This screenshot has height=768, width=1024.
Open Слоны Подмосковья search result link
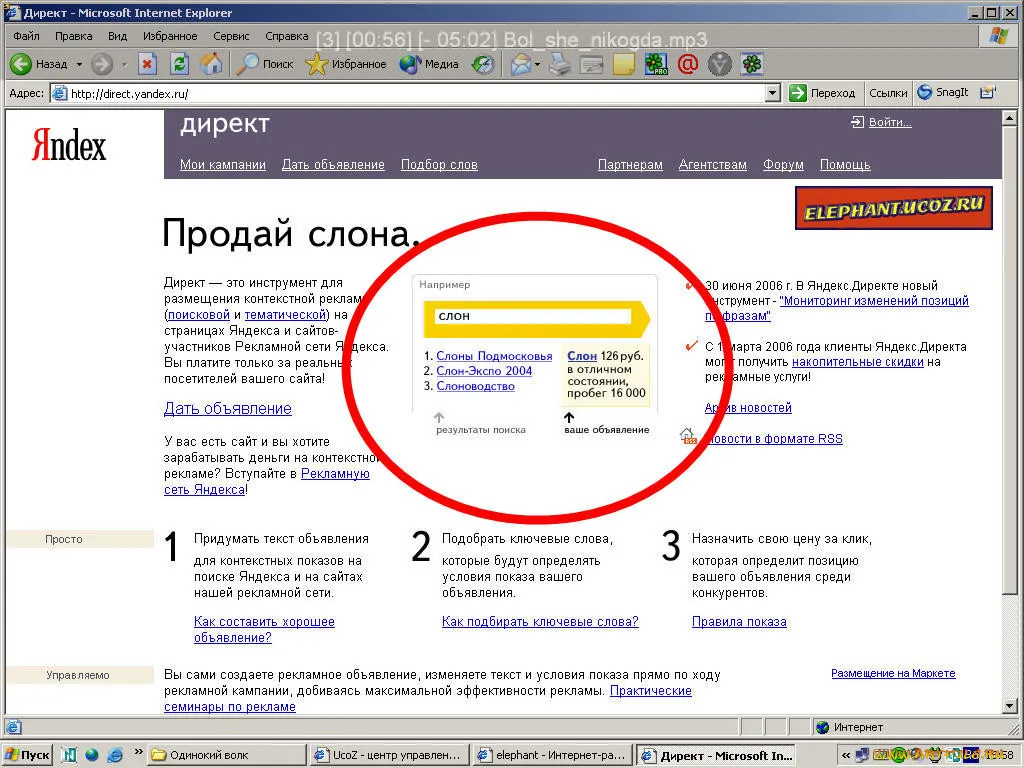[x=494, y=356]
